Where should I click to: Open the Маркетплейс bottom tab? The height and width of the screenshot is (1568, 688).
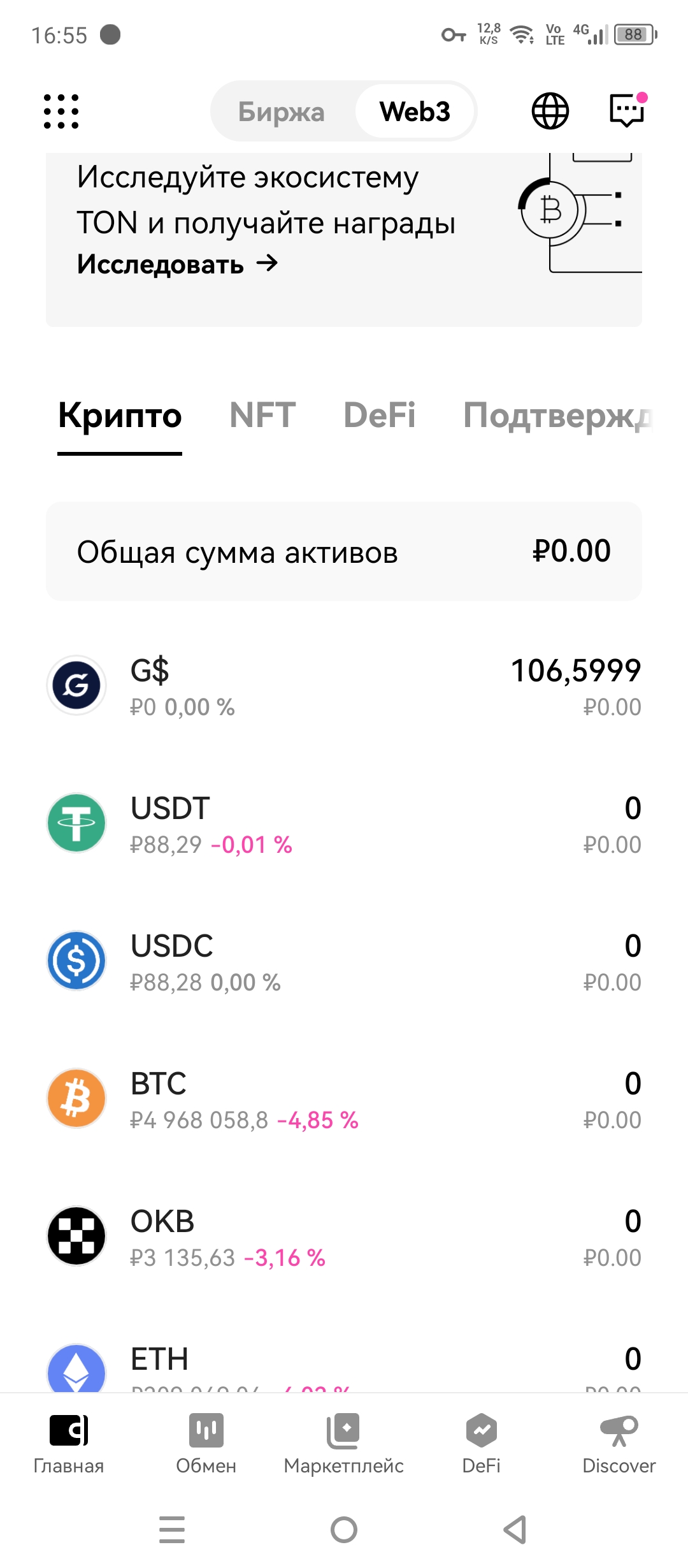(343, 1444)
